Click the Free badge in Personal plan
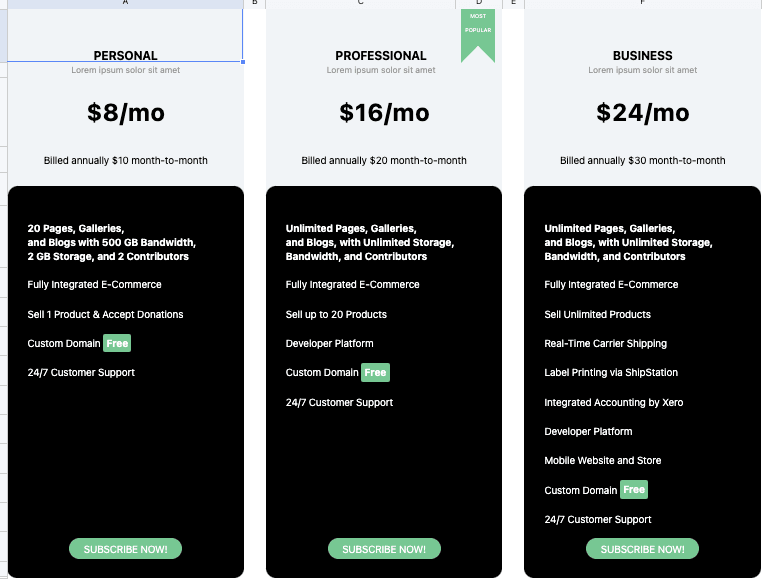Viewport: 772px width, 588px height. coord(117,343)
